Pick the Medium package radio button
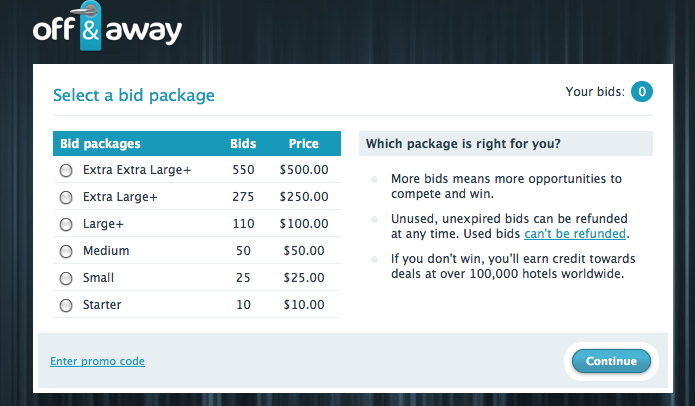Screen dimensions: 695x406 click(x=66, y=251)
